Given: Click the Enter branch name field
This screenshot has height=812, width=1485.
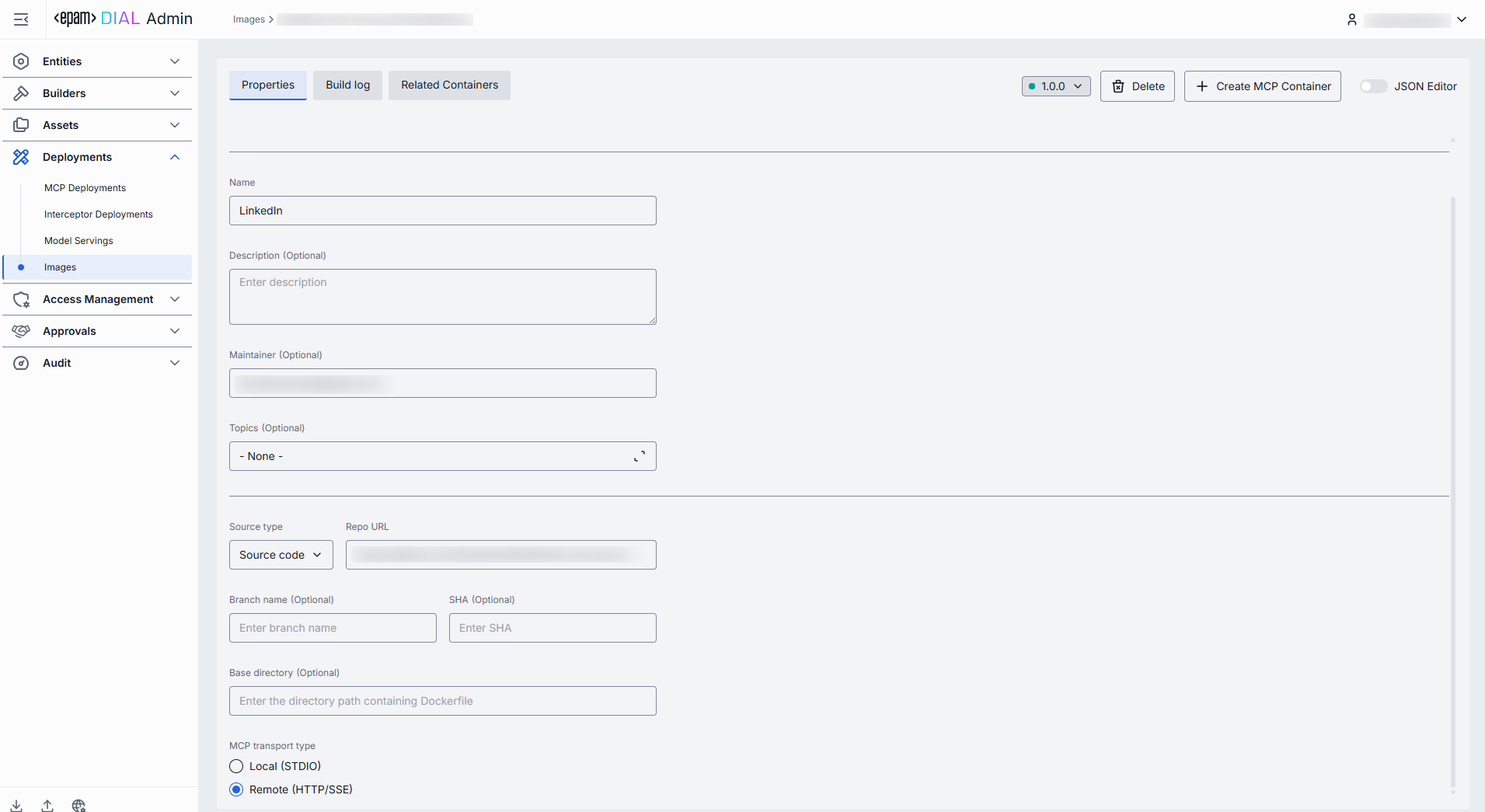Looking at the screenshot, I should point(333,628).
